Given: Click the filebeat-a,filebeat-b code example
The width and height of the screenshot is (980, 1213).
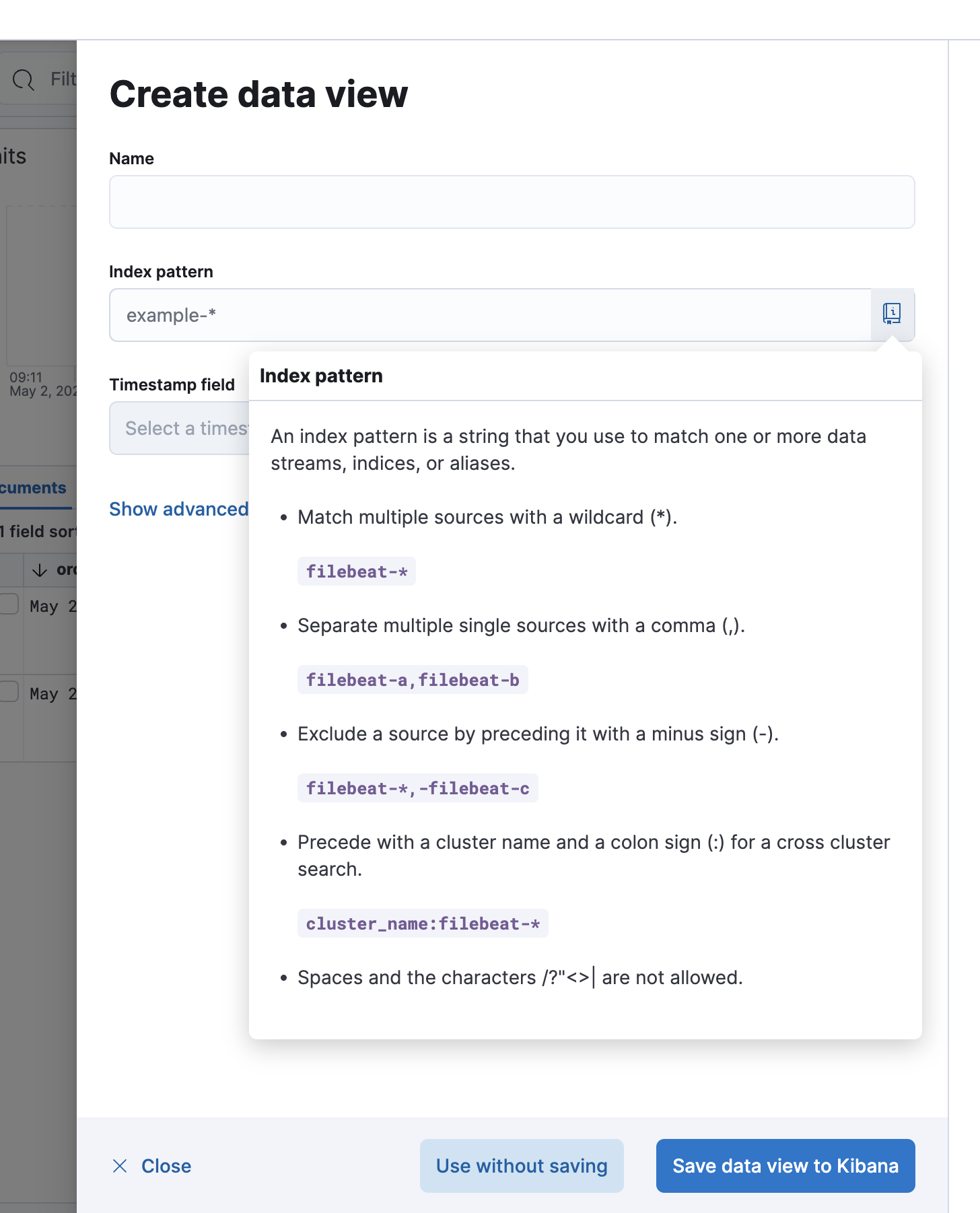Looking at the screenshot, I should point(413,680).
